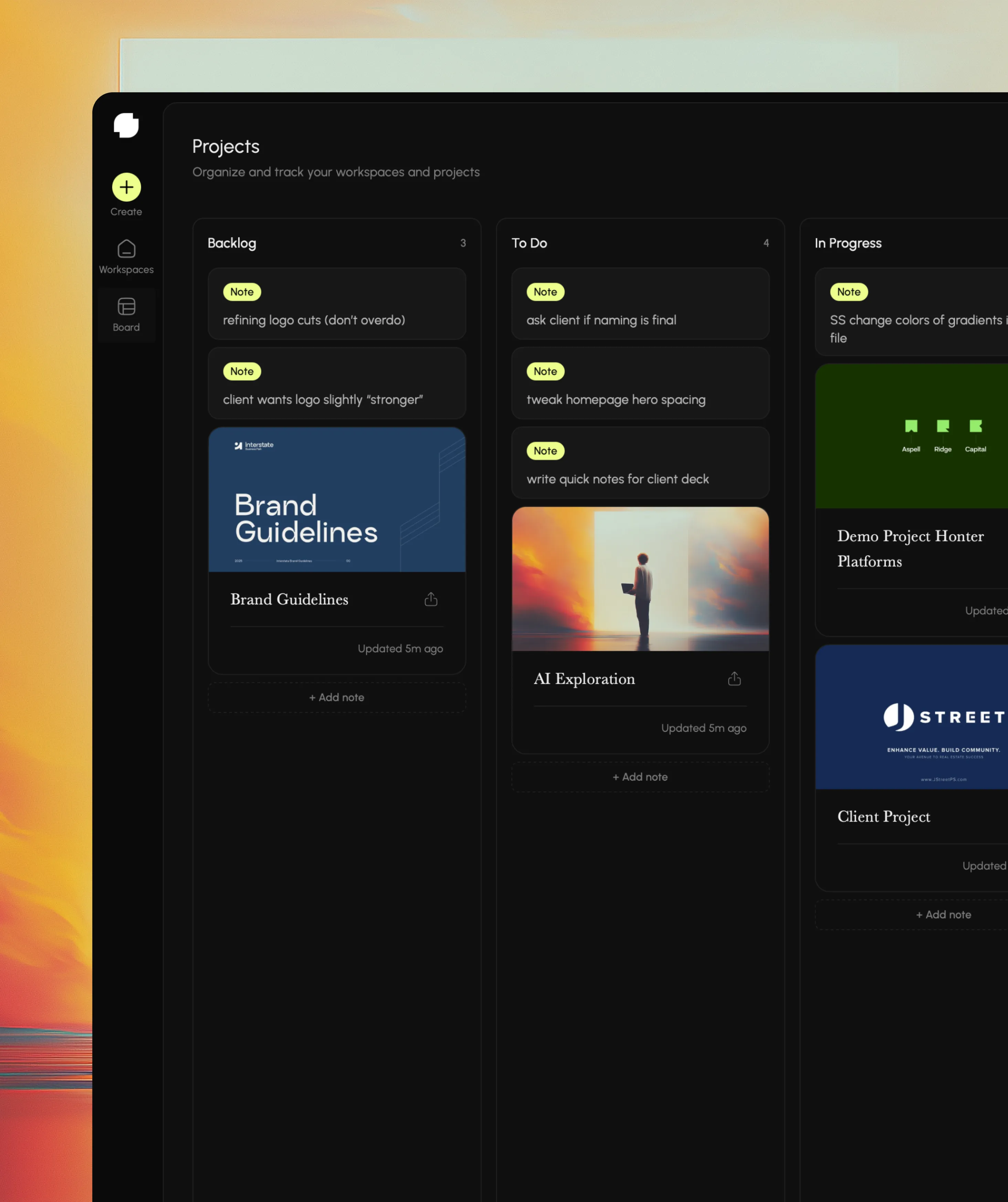The width and height of the screenshot is (1008, 1202).
Task: Share the Brand Guidelines project card
Action: tap(430, 599)
